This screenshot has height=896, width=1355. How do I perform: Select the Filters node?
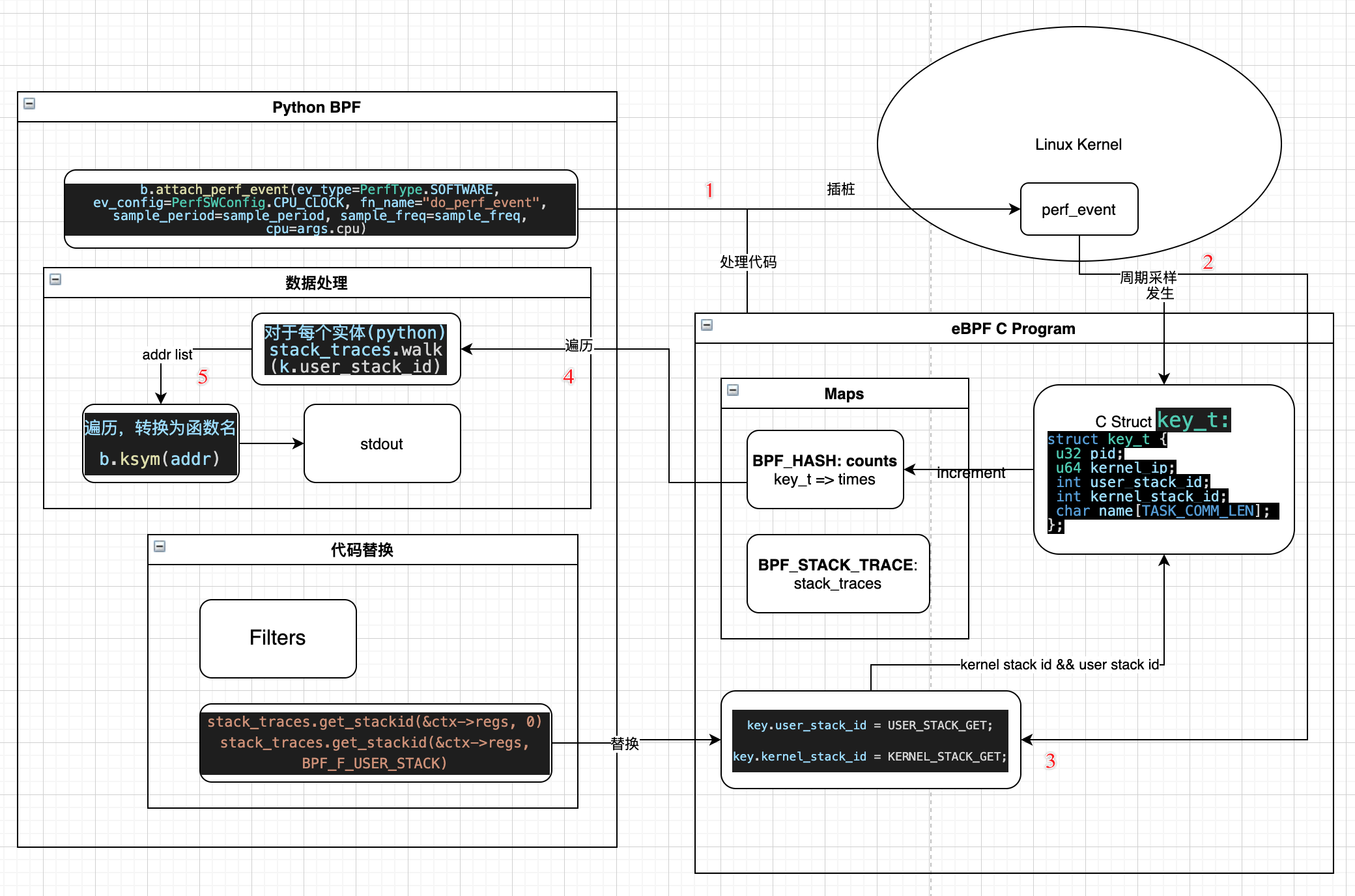pyautogui.click(x=278, y=639)
